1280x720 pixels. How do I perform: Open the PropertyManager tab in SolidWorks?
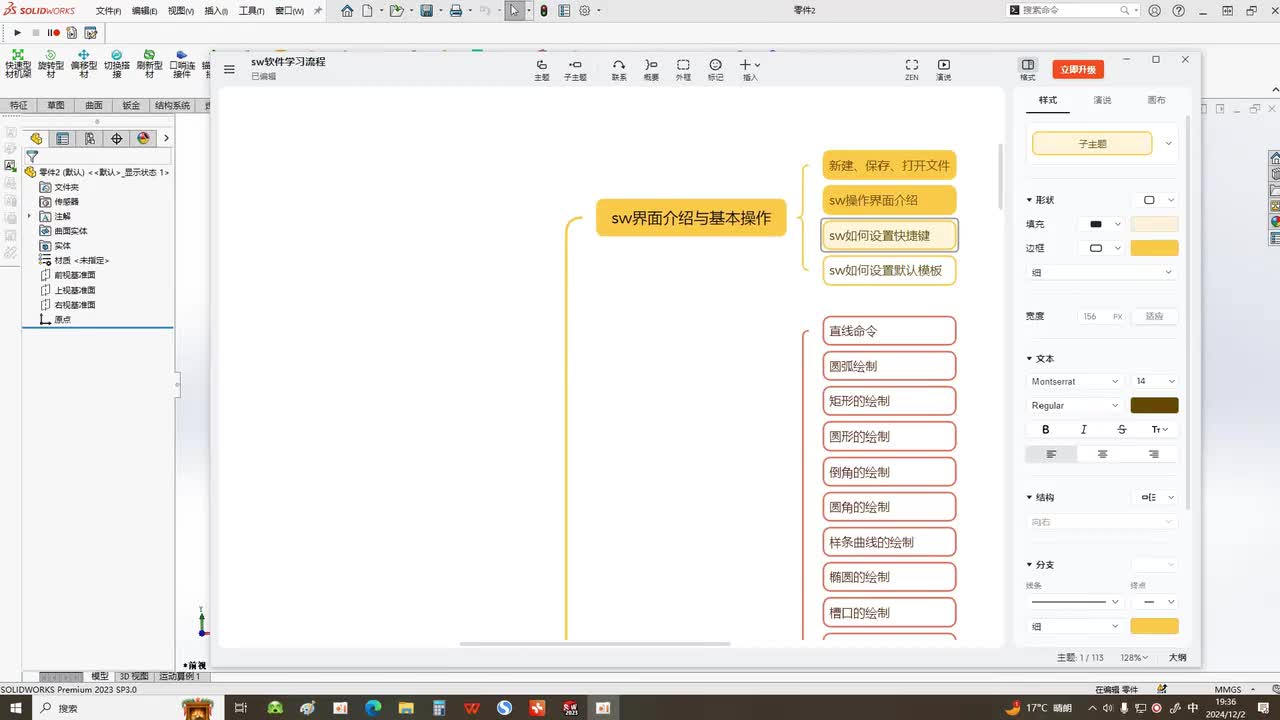coord(62,139)
